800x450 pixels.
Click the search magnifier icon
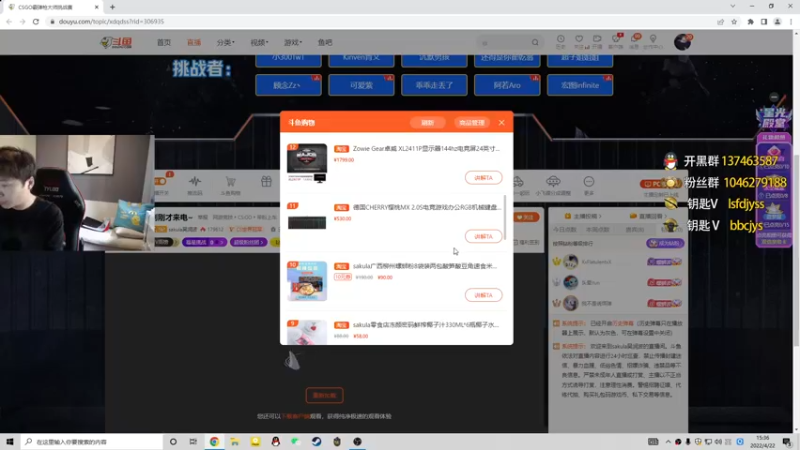[x=535, y=43]
